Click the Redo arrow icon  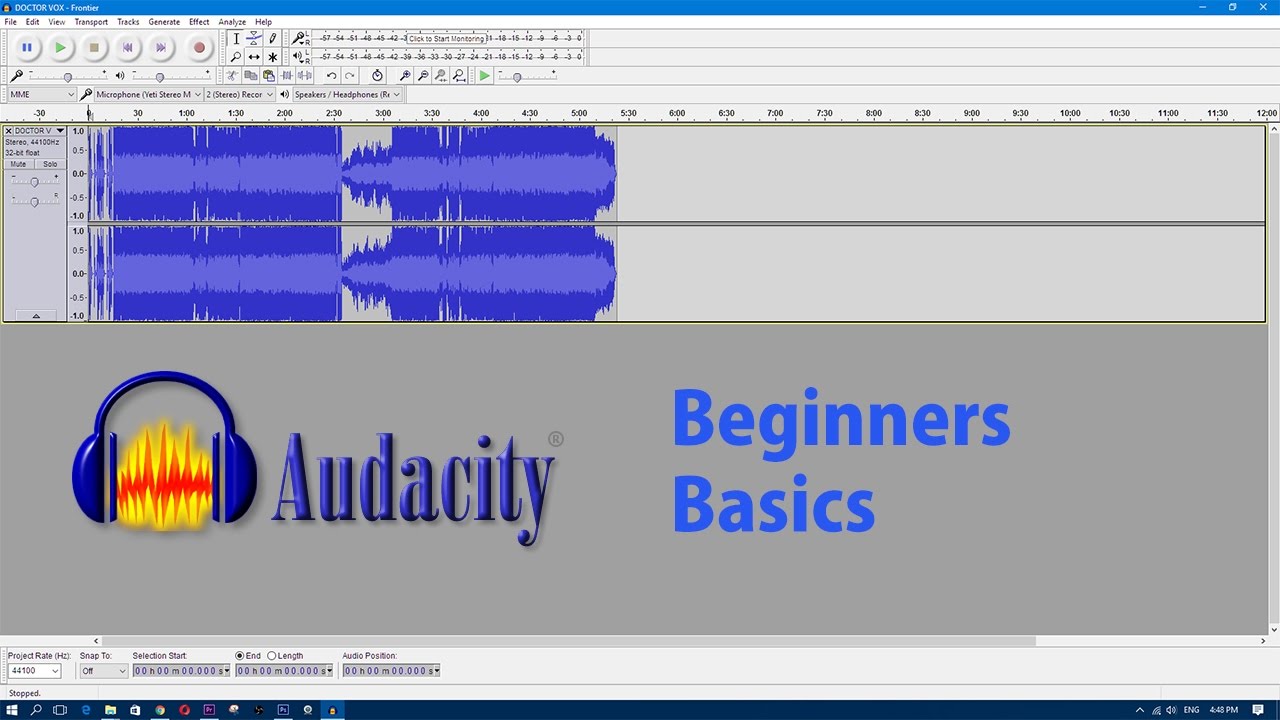tap(349, 76)
